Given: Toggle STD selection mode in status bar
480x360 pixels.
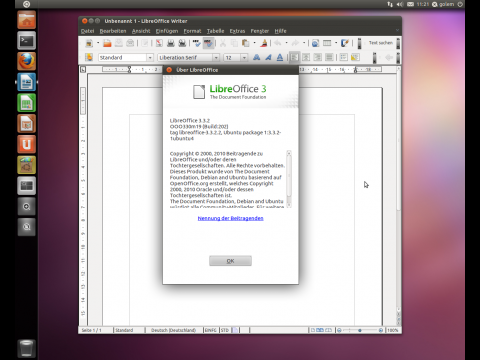Looking at the screenshot, I should pyautogui.click(x=225, y=330).
